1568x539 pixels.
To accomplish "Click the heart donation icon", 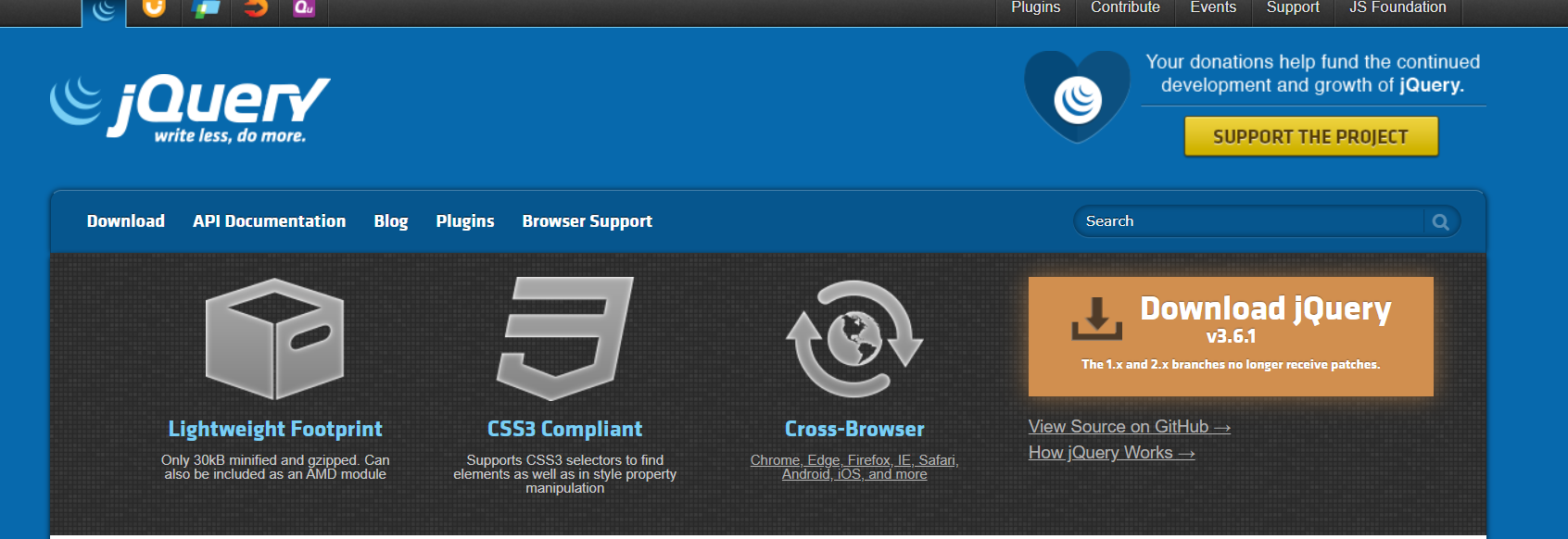I will [x=1078, y=96].
